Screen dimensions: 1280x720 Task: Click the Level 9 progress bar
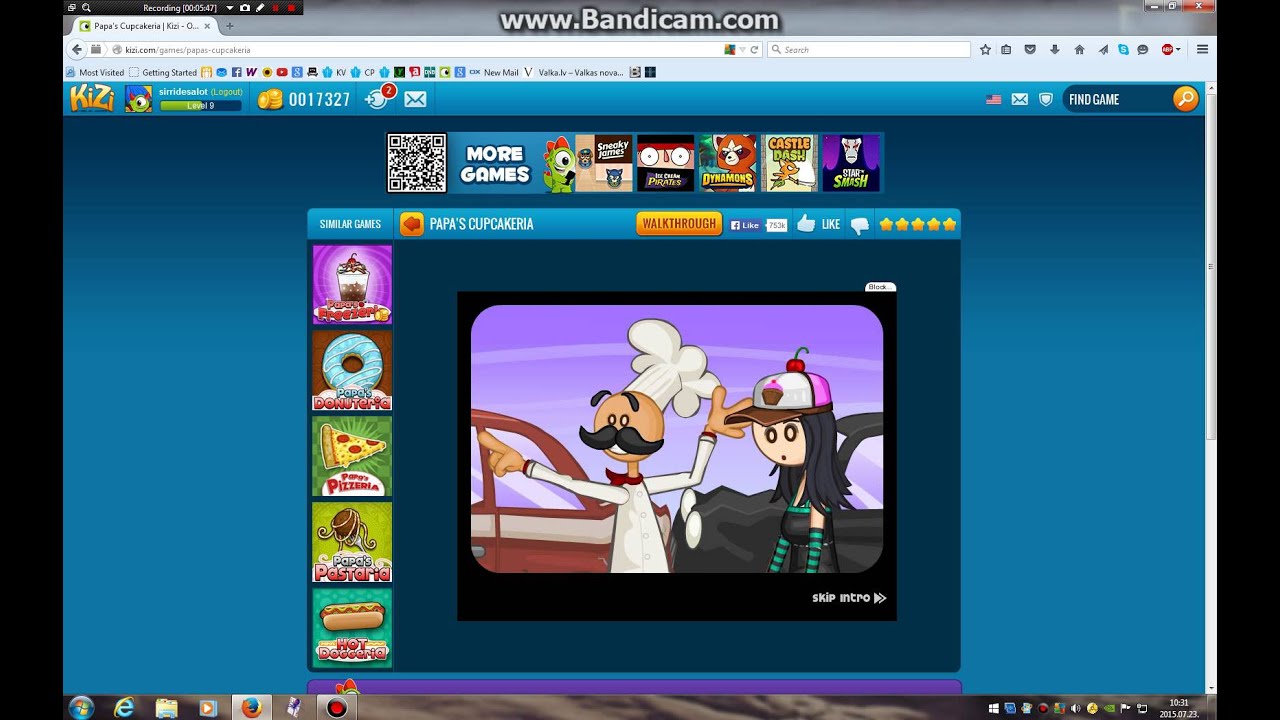(x=200, y=105)
